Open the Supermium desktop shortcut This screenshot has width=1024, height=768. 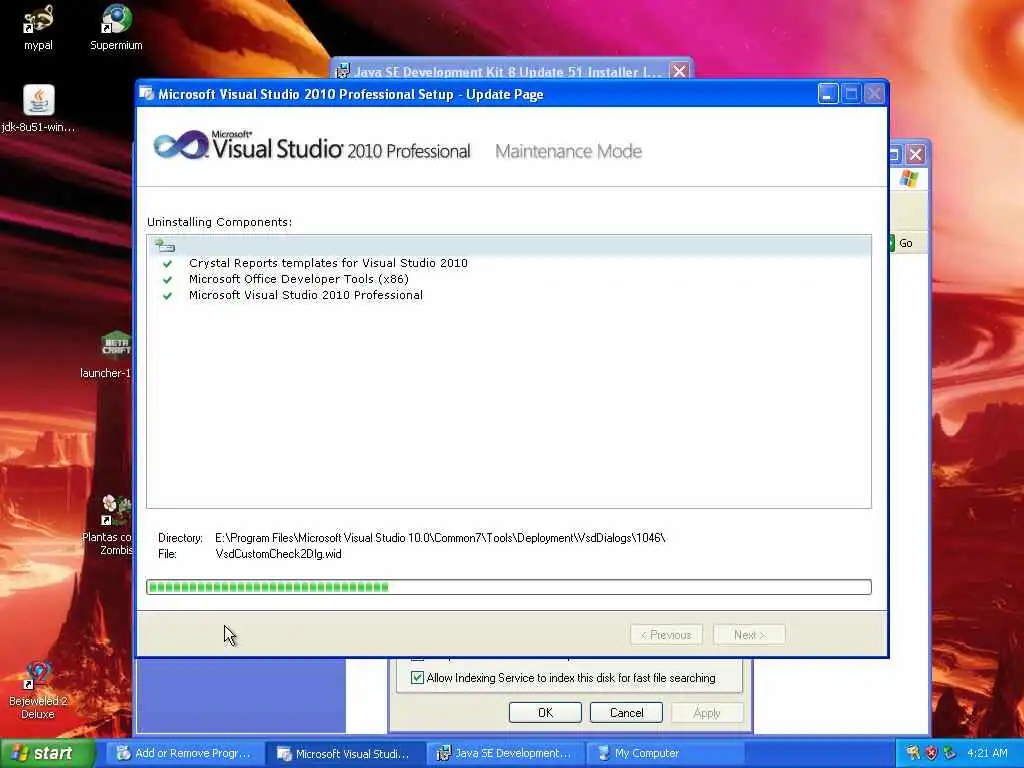click(116, 27)
